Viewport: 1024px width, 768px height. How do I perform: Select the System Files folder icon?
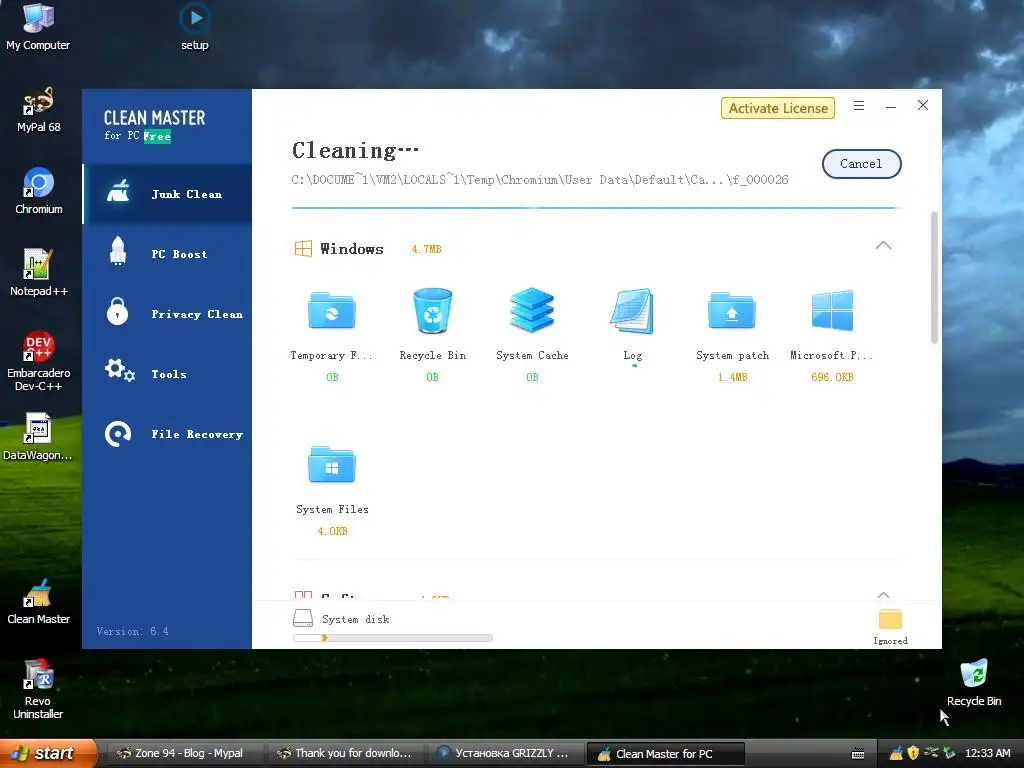pos(332,464)
